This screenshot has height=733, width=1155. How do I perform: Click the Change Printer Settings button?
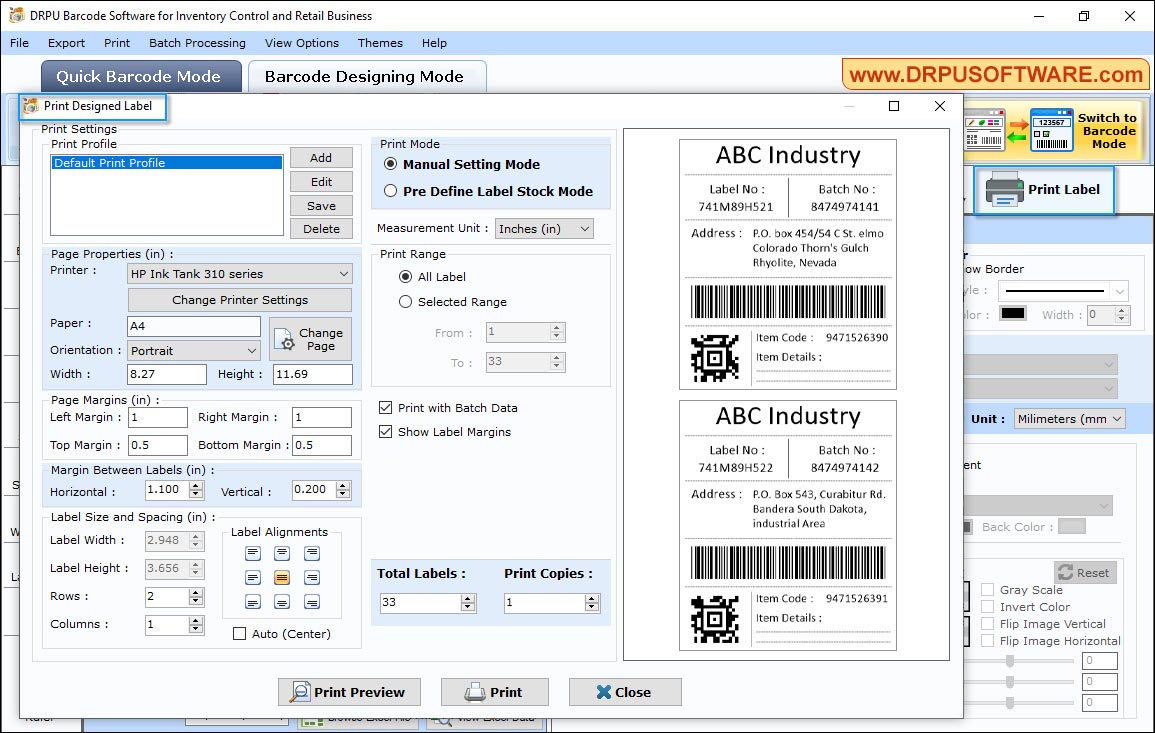(x=239, y=299)
